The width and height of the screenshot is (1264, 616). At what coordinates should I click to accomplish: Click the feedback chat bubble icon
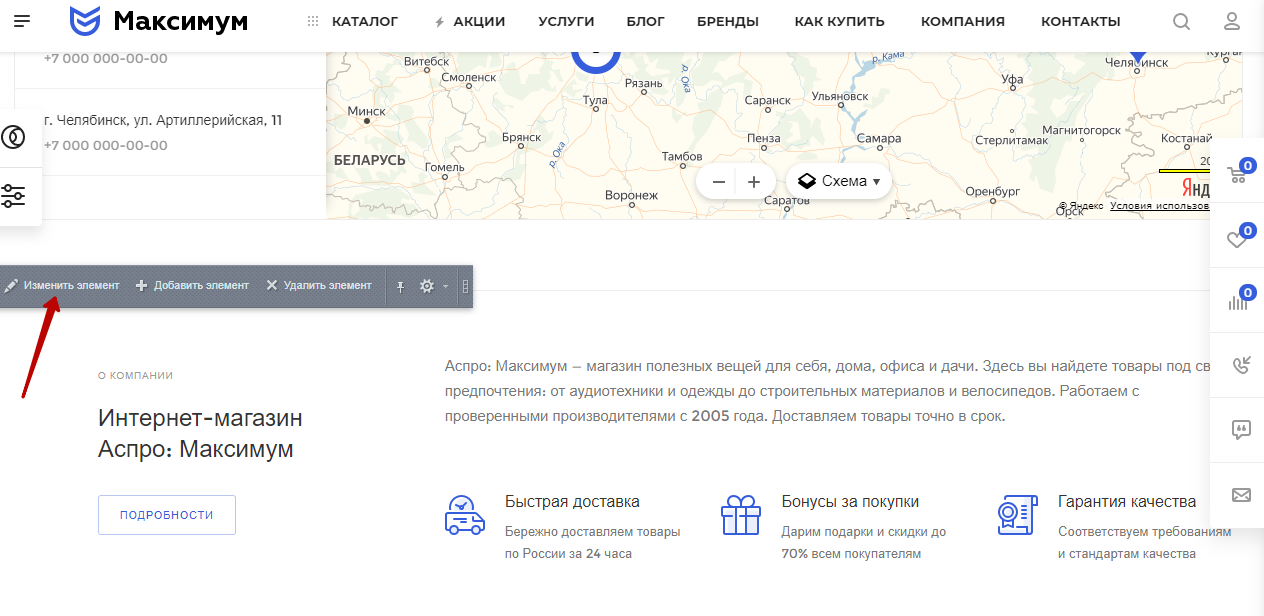tap(1241, 430)
